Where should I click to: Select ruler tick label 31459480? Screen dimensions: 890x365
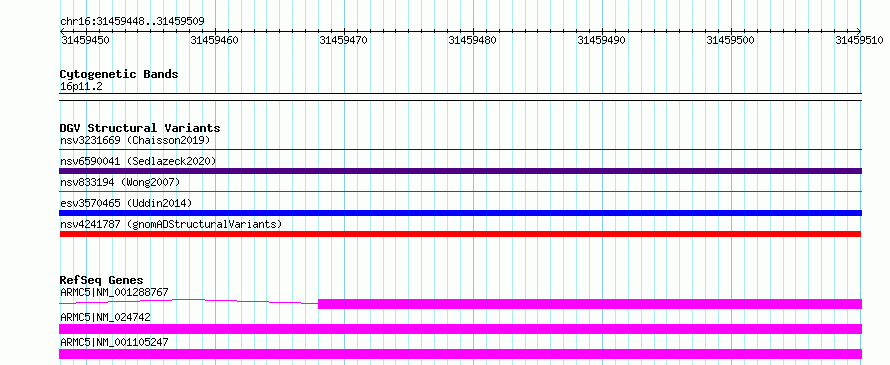472,40
